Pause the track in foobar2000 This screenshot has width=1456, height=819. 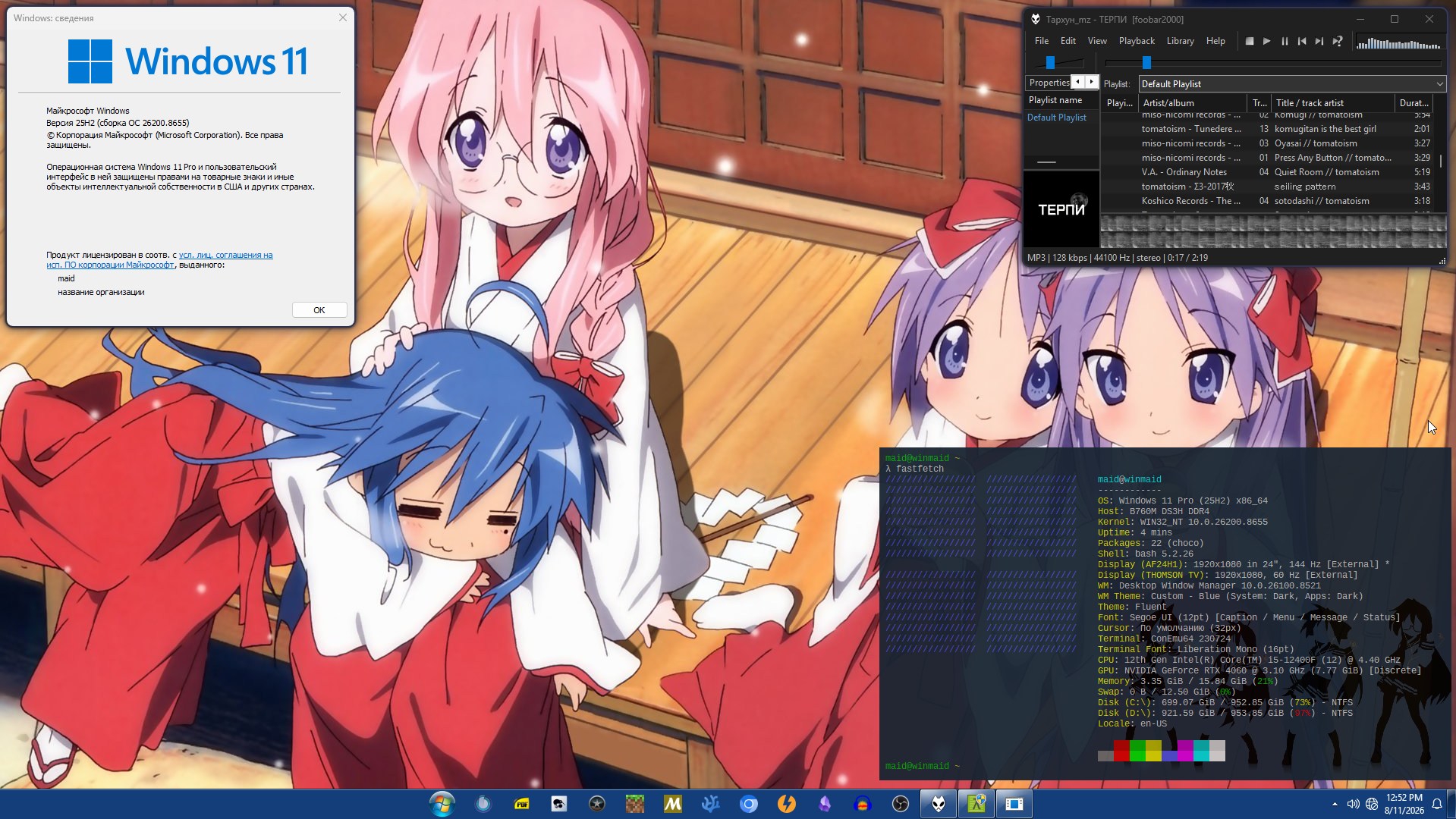point(1285,41)
